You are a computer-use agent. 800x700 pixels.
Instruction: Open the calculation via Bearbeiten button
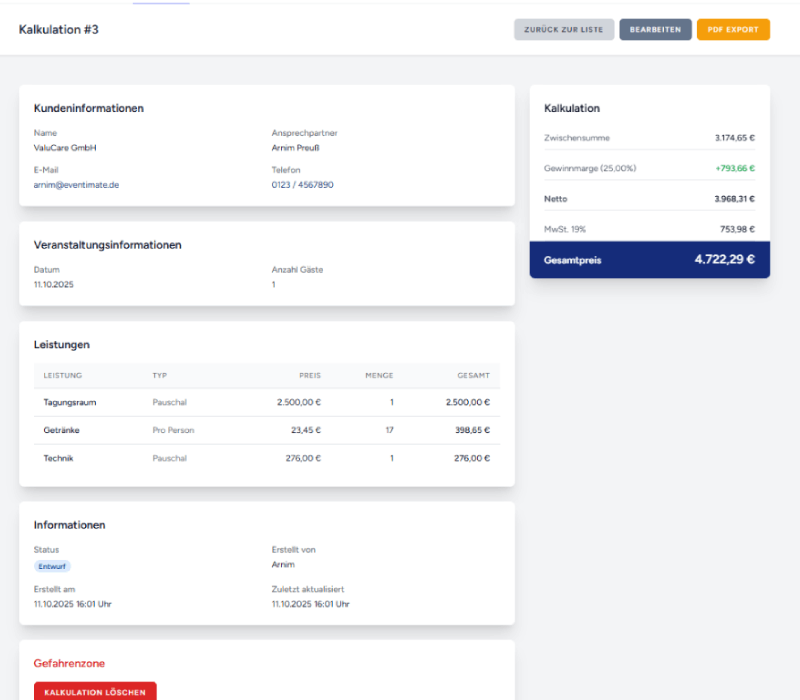[655, 30]
